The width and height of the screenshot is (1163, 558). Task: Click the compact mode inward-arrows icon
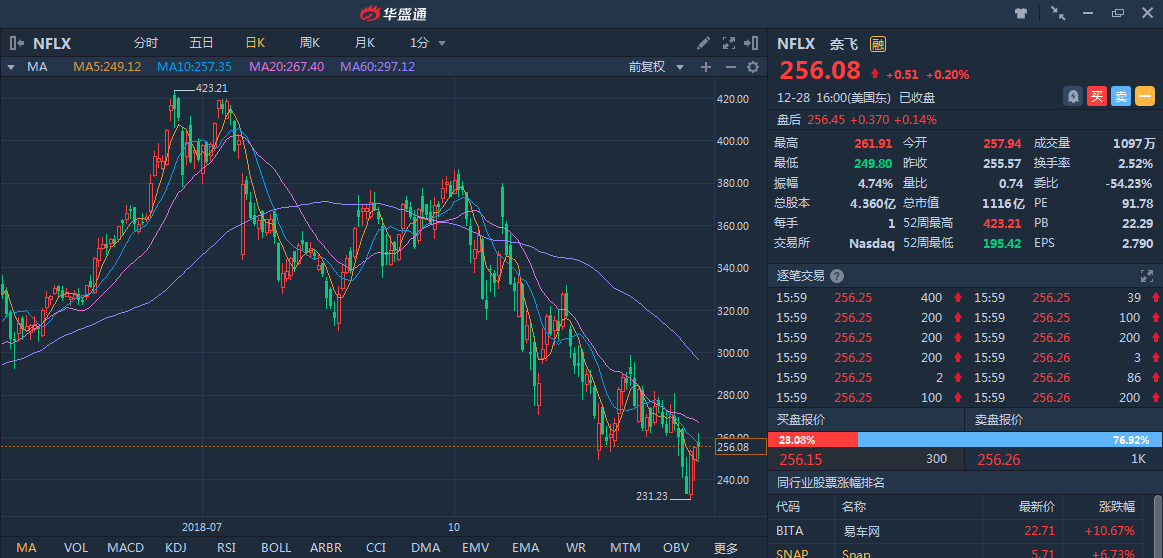pyautogui.click(x=1058, y=13)
